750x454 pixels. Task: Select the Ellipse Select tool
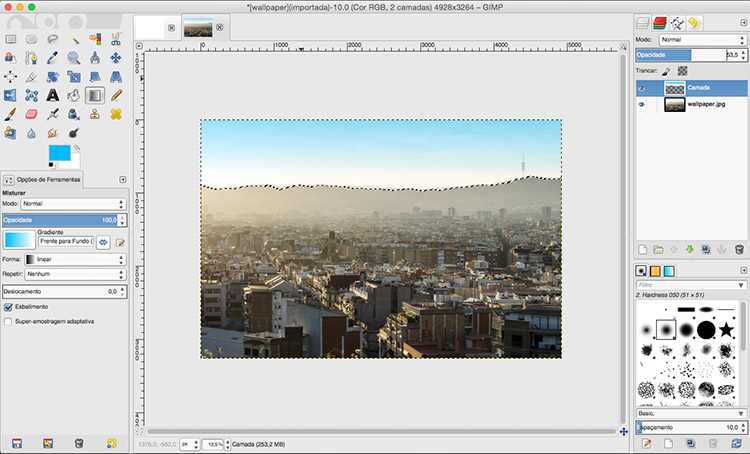32,39
